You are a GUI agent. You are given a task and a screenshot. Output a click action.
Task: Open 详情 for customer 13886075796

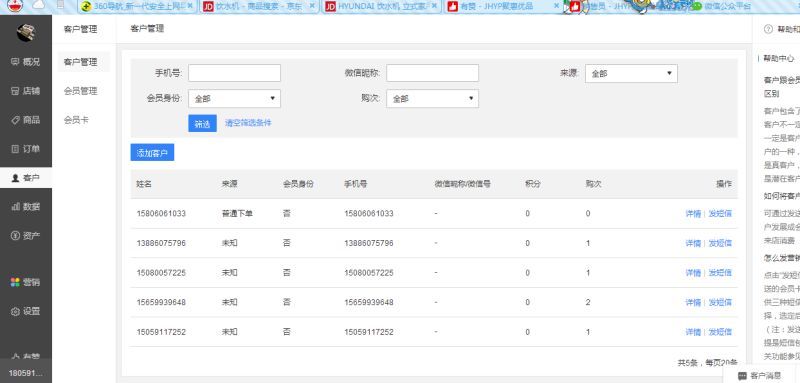point(693,243)
